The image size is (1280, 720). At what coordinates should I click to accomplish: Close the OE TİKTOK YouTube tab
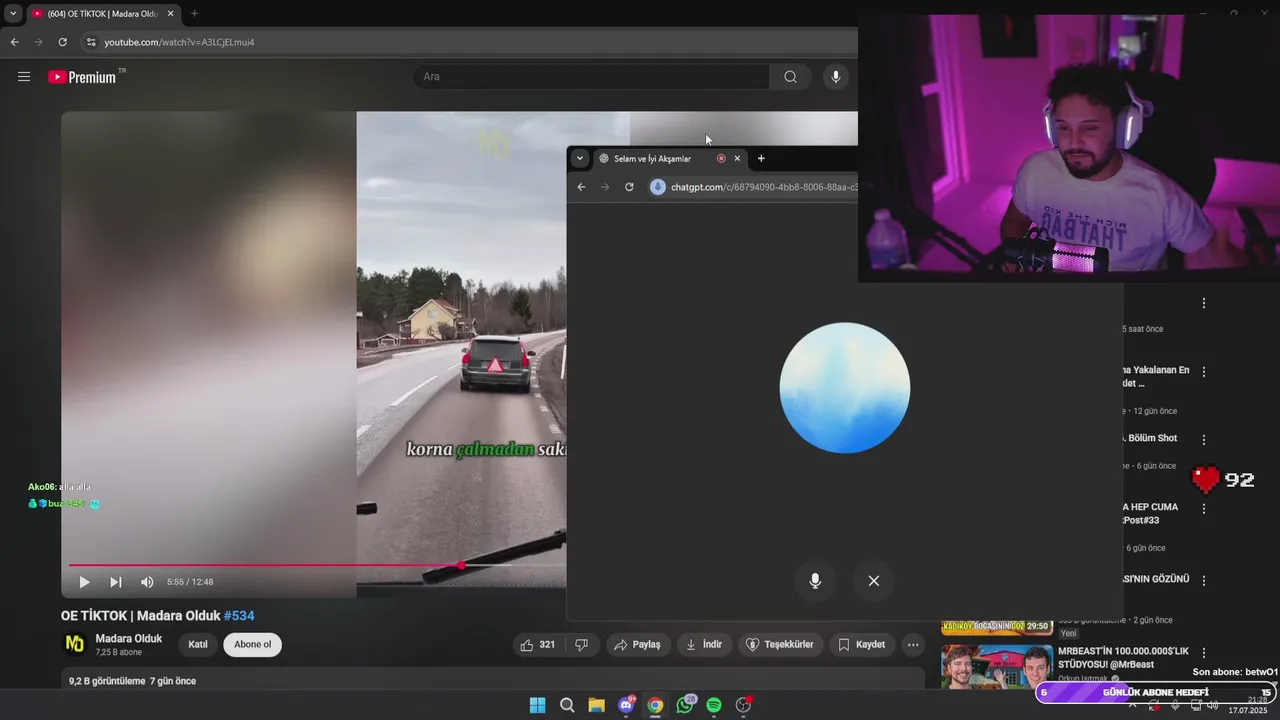(x=170, y=14)
